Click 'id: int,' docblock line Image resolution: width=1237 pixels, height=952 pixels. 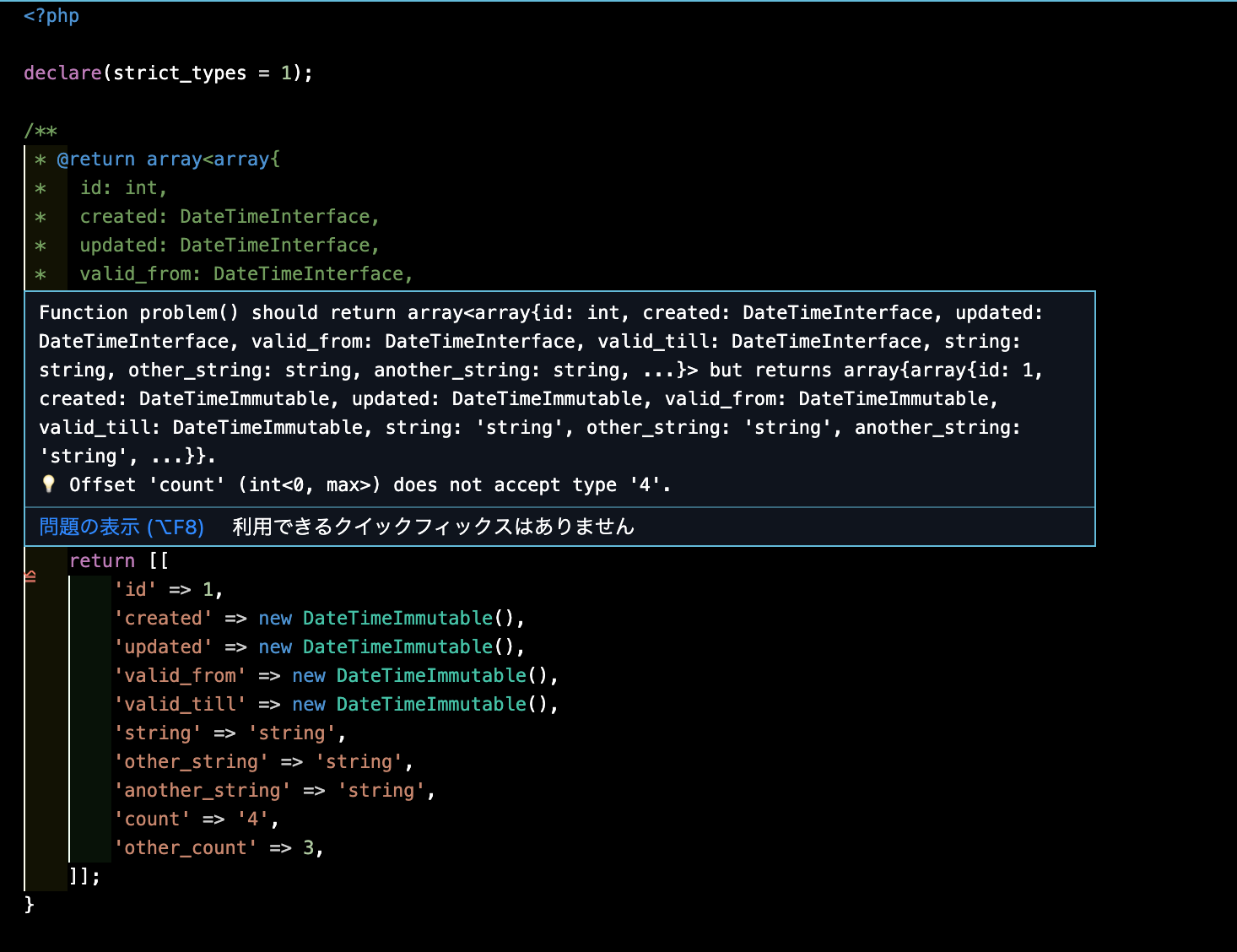(x=123, y=188)
